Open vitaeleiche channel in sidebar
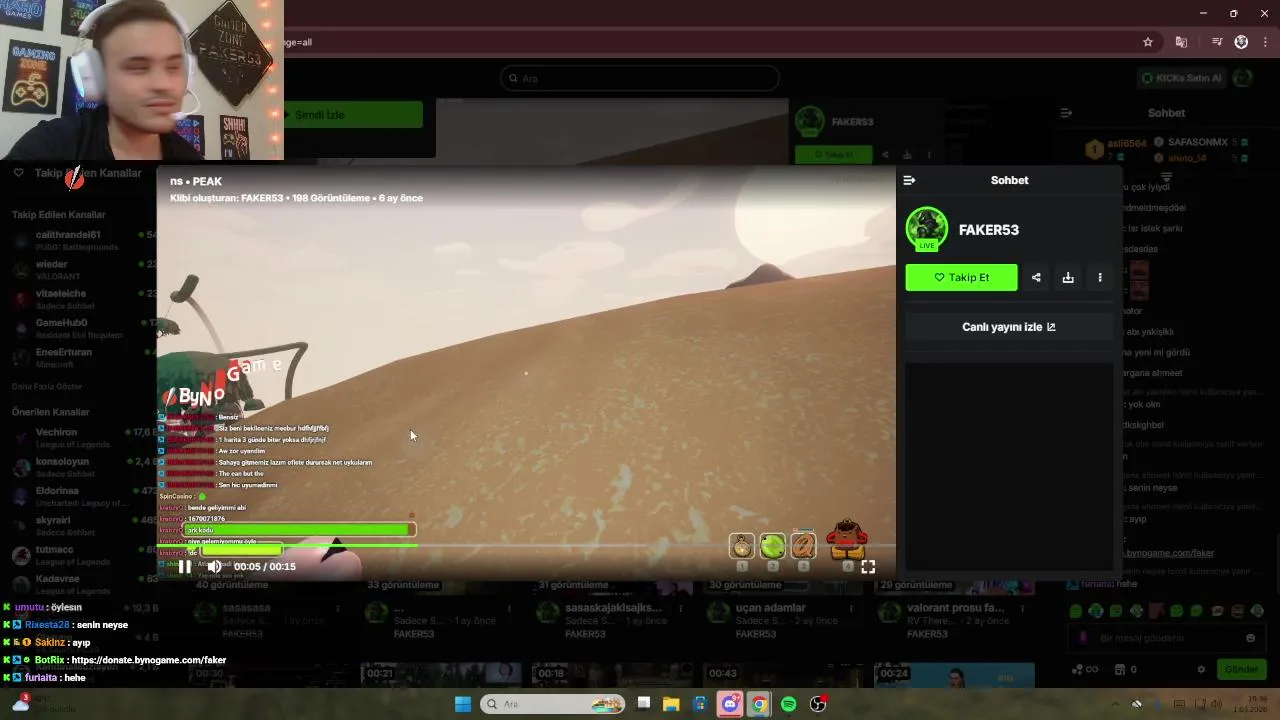 pyautogui.click(x=80, y=299)
